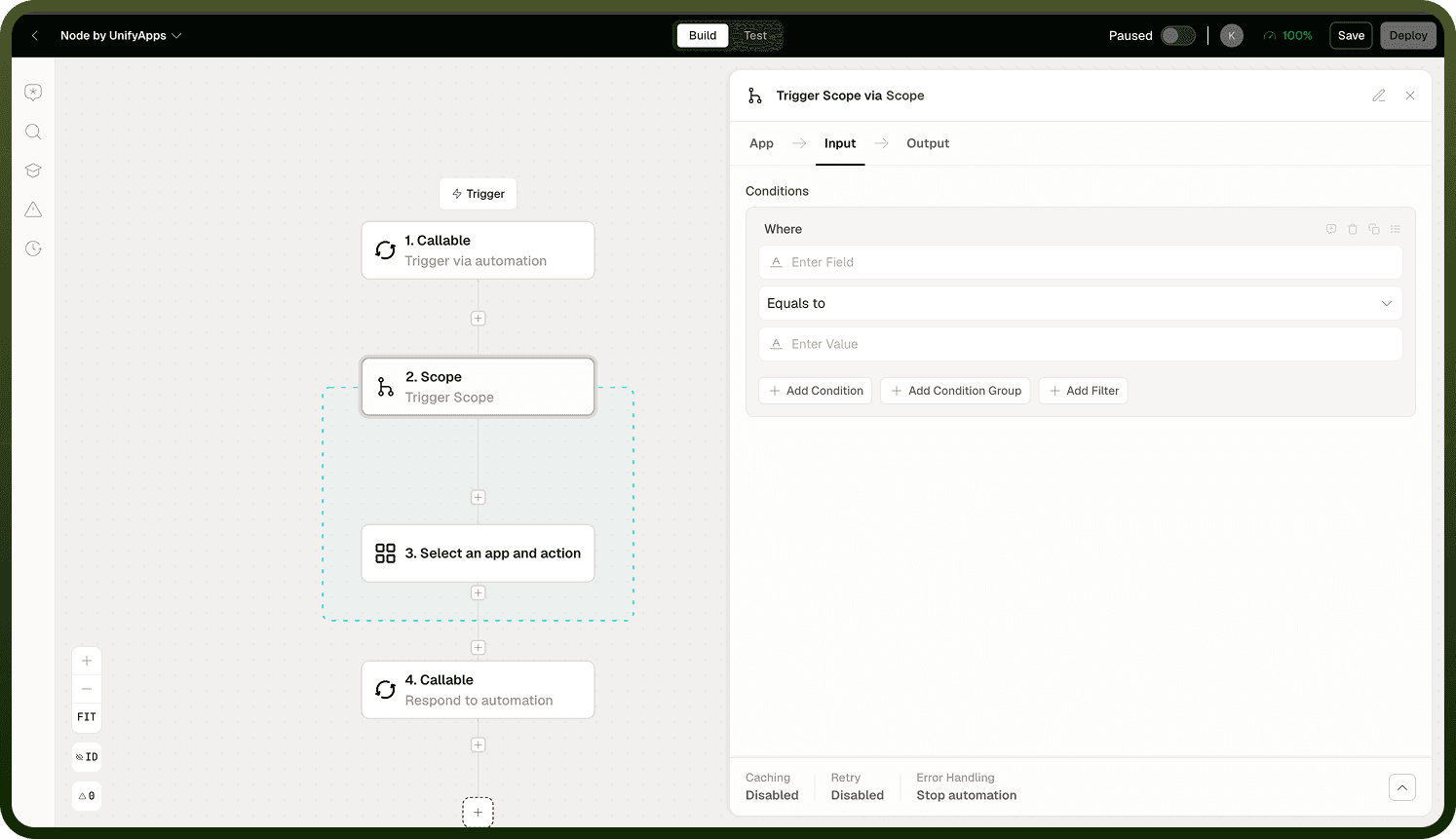Open the graduation cap learning icon

click(x=33, y=171)
